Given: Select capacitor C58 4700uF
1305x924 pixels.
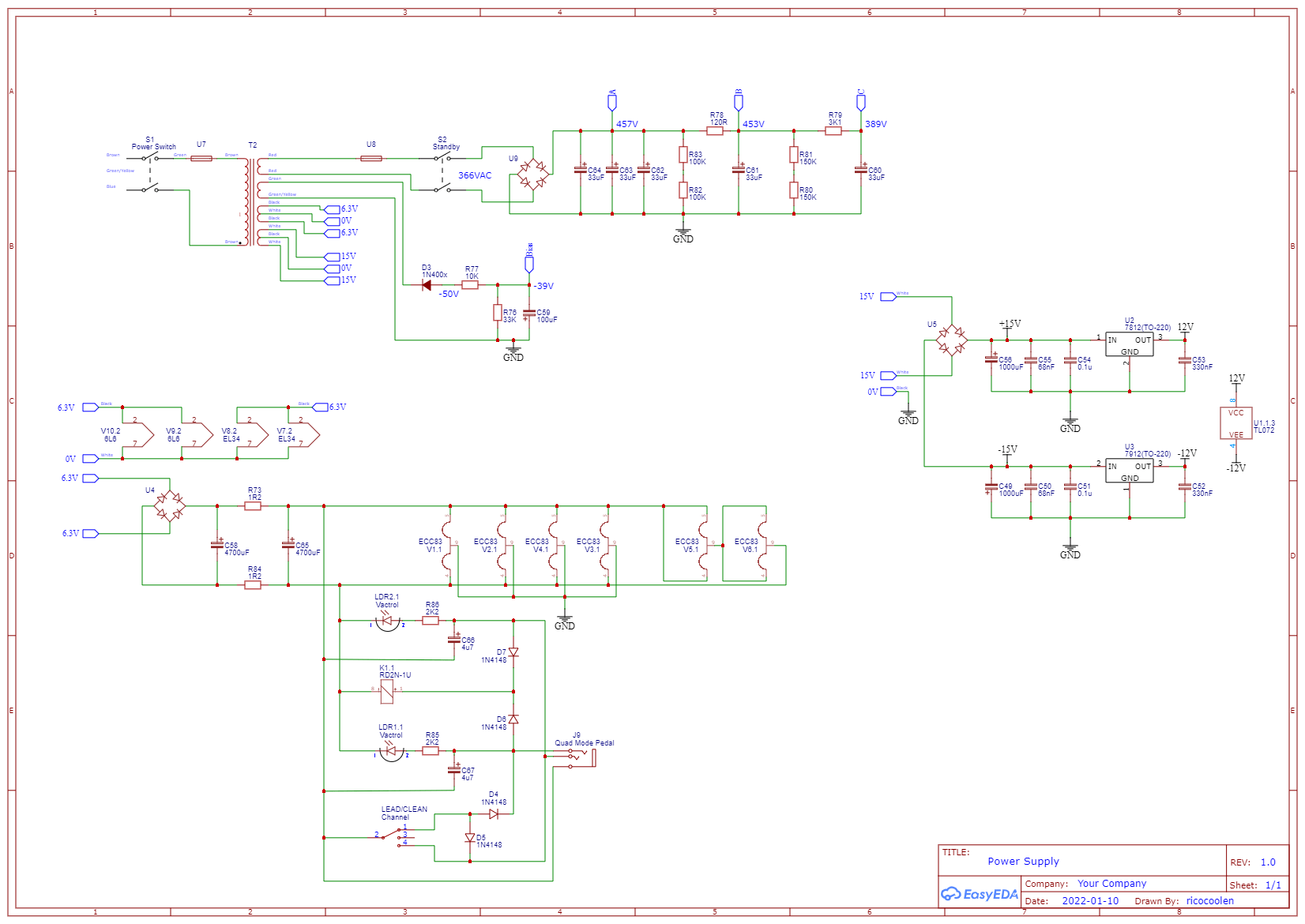Looking at the screenshot, I should coord(217,545).
